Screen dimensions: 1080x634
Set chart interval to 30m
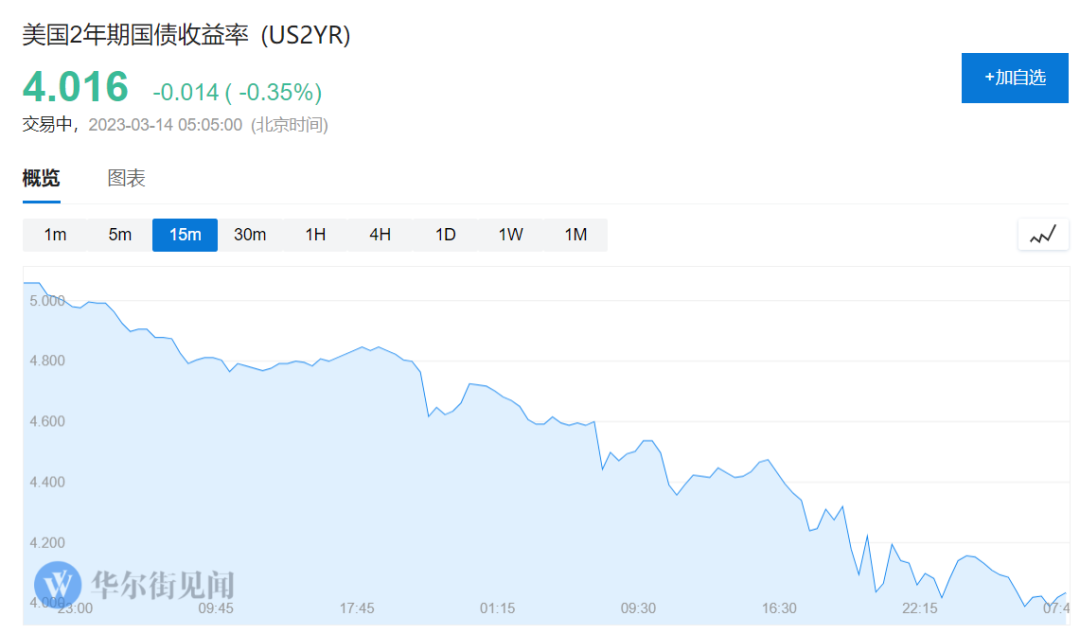250,235
